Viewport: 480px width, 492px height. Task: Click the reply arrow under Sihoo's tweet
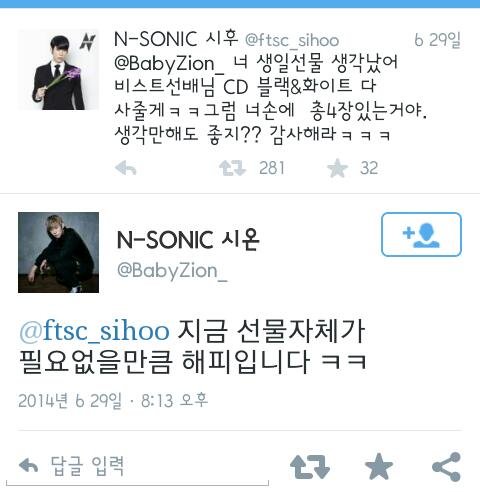(126, 168)
